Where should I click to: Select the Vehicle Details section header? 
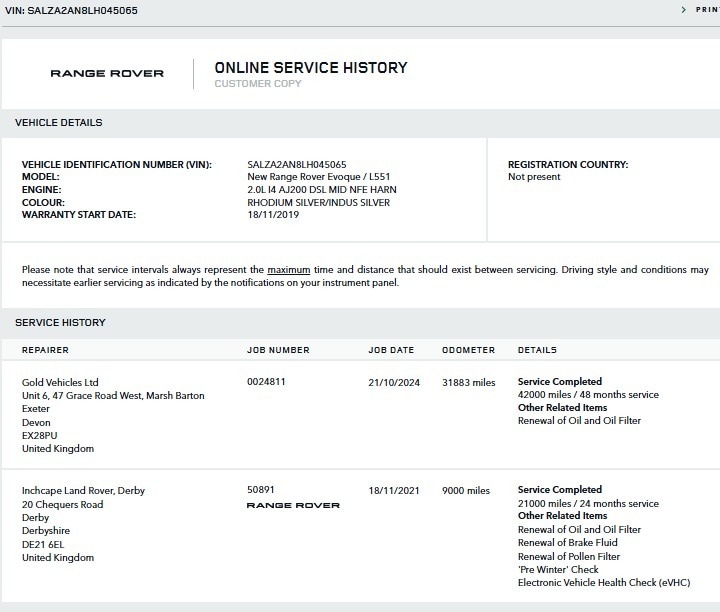(59, 123)
